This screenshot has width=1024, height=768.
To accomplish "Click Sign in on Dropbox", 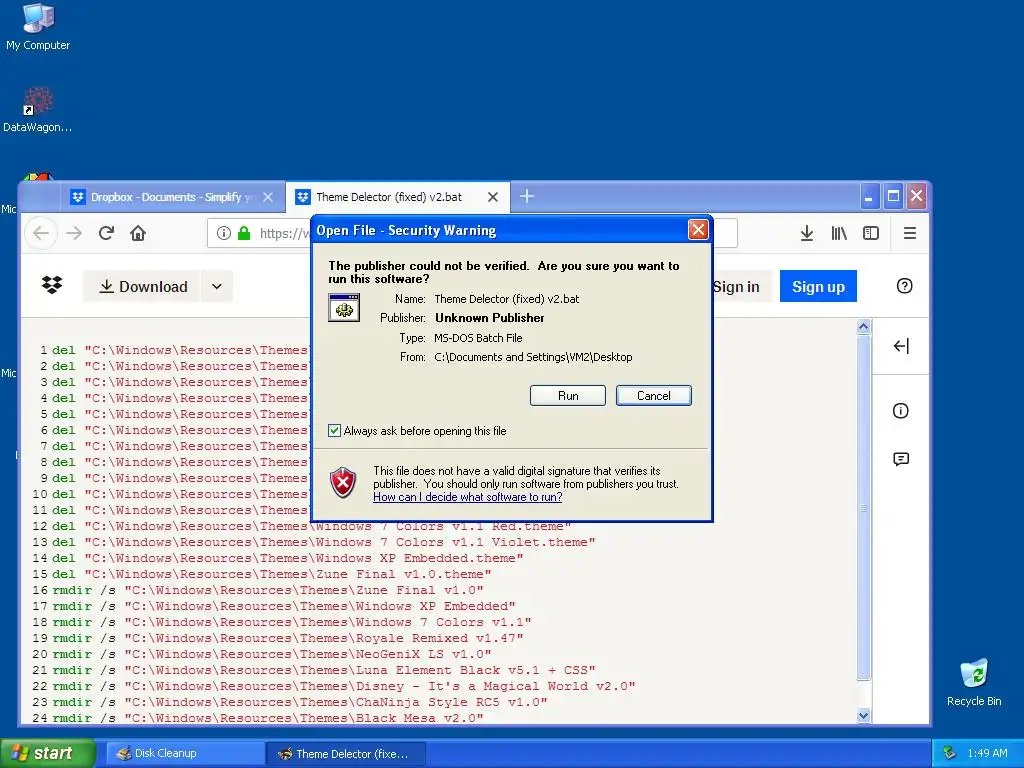I will click(736, 287).
